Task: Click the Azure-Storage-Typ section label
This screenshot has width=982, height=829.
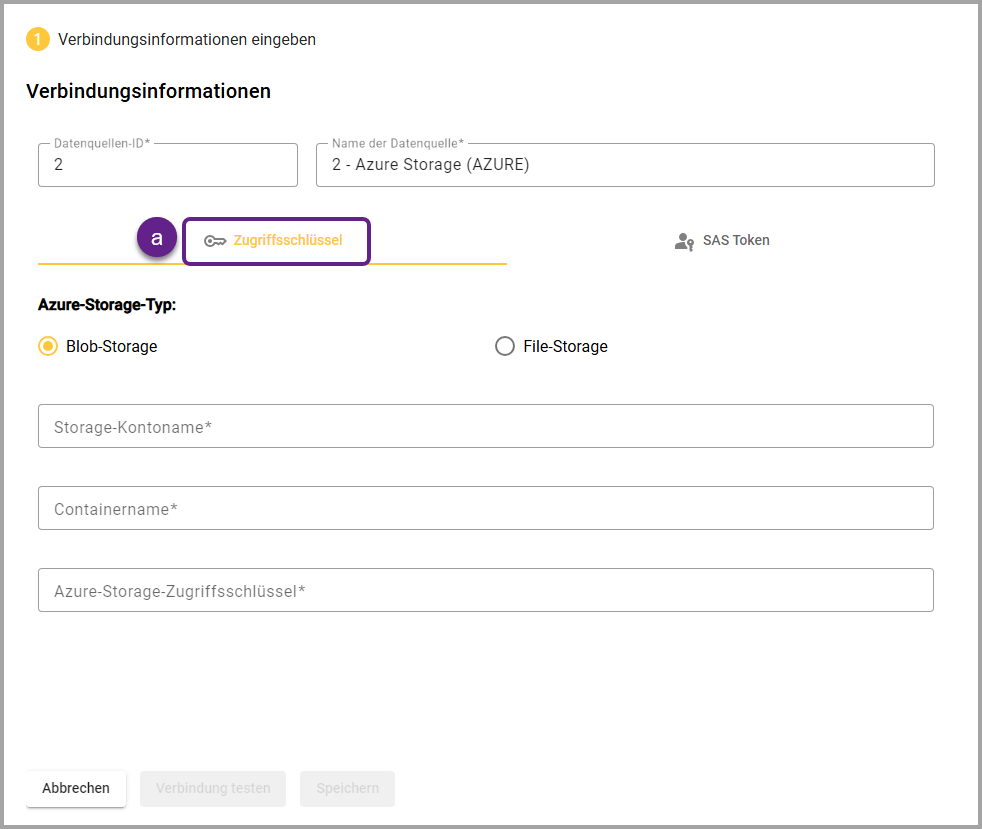Action: [107, 305]
